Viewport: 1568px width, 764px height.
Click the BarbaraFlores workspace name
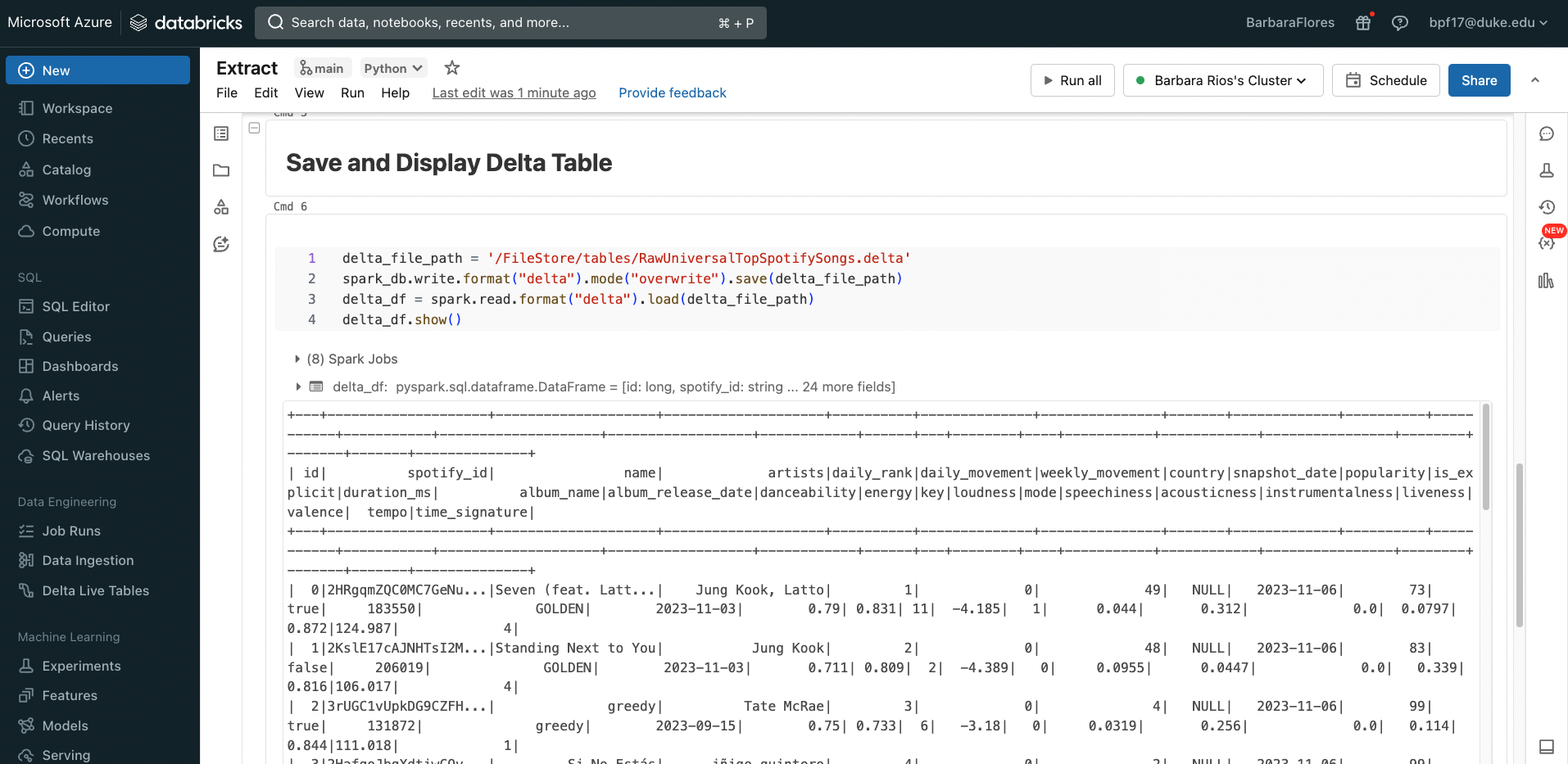coord(1290,23)
